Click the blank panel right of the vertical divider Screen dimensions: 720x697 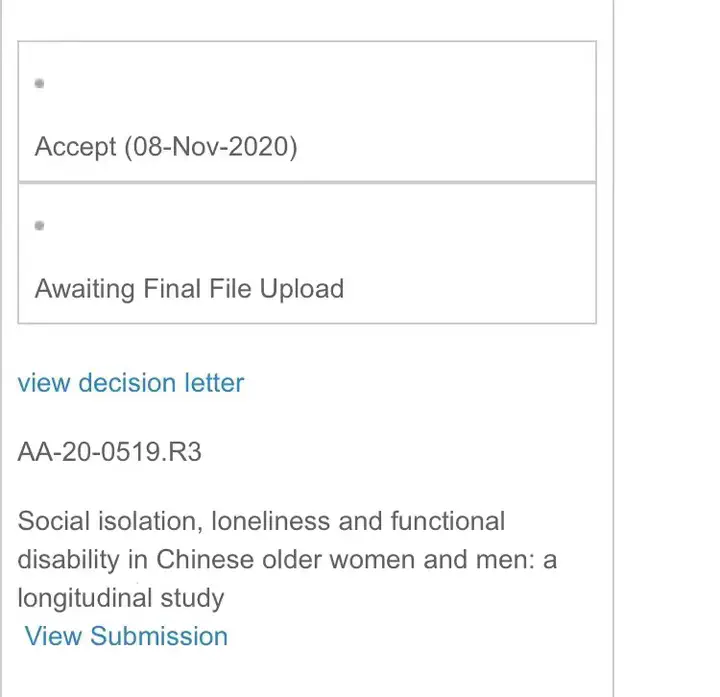pos(666,350)
